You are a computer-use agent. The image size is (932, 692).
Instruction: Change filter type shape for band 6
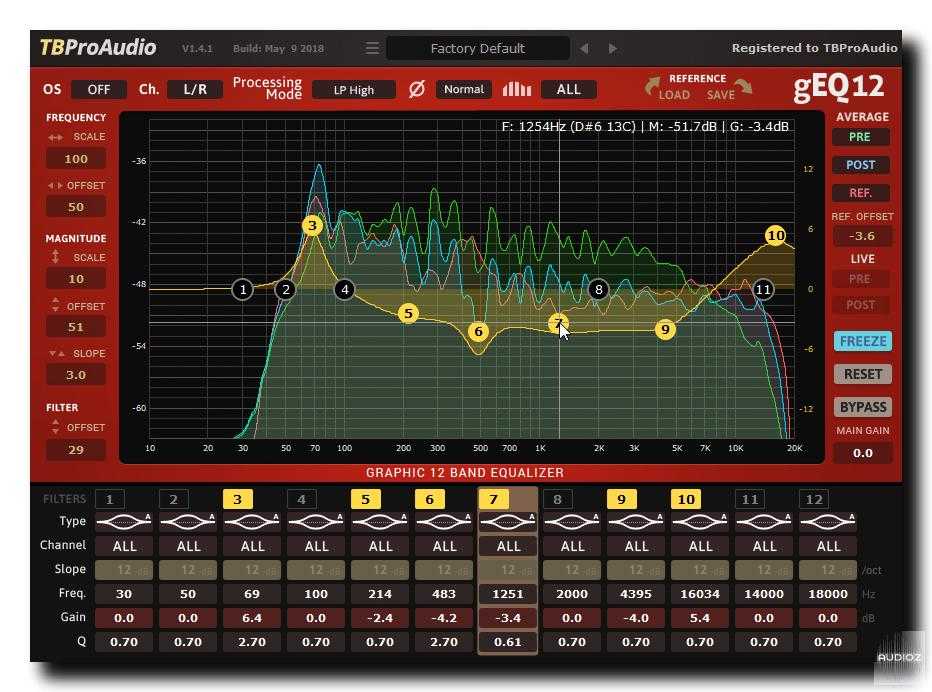[444, 521]
